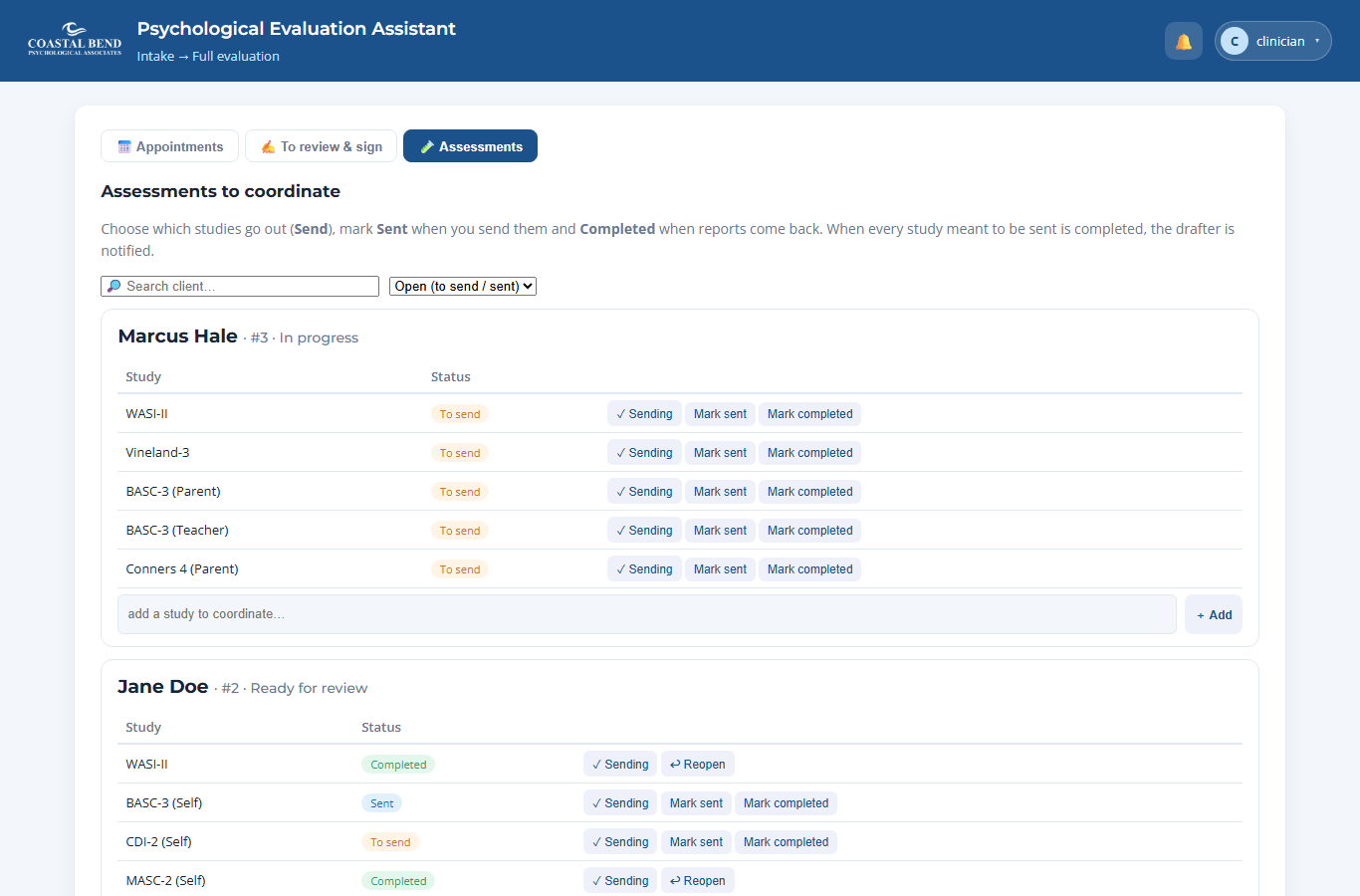The height and width of the screenshot is (896, 1360).
Task: Toggle Sending for Conners 4 (Parent)
Action: 644,569
